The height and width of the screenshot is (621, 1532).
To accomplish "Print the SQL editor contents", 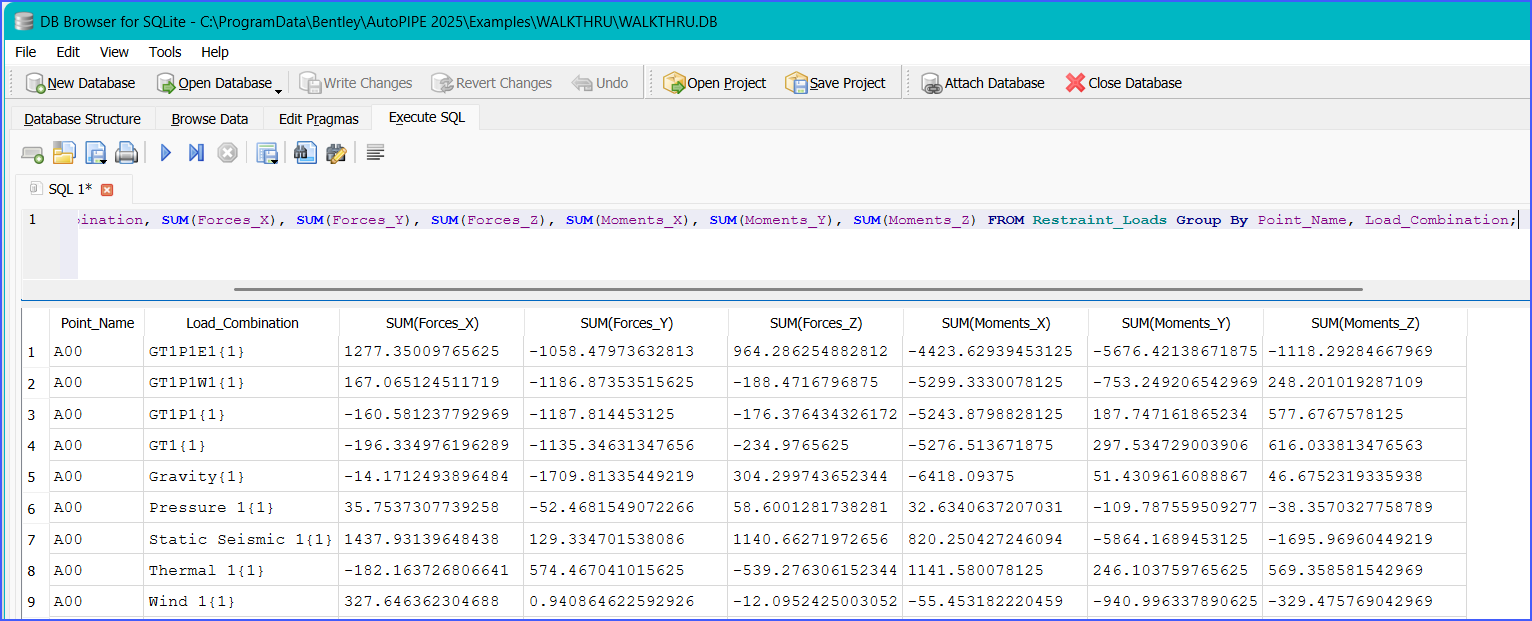I will point(126,153).
